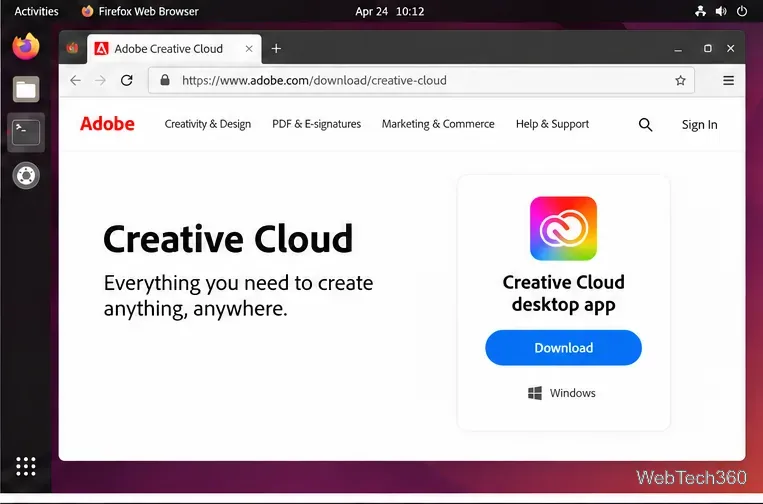Maximize the Firefox window

click(x=708, y=48)
